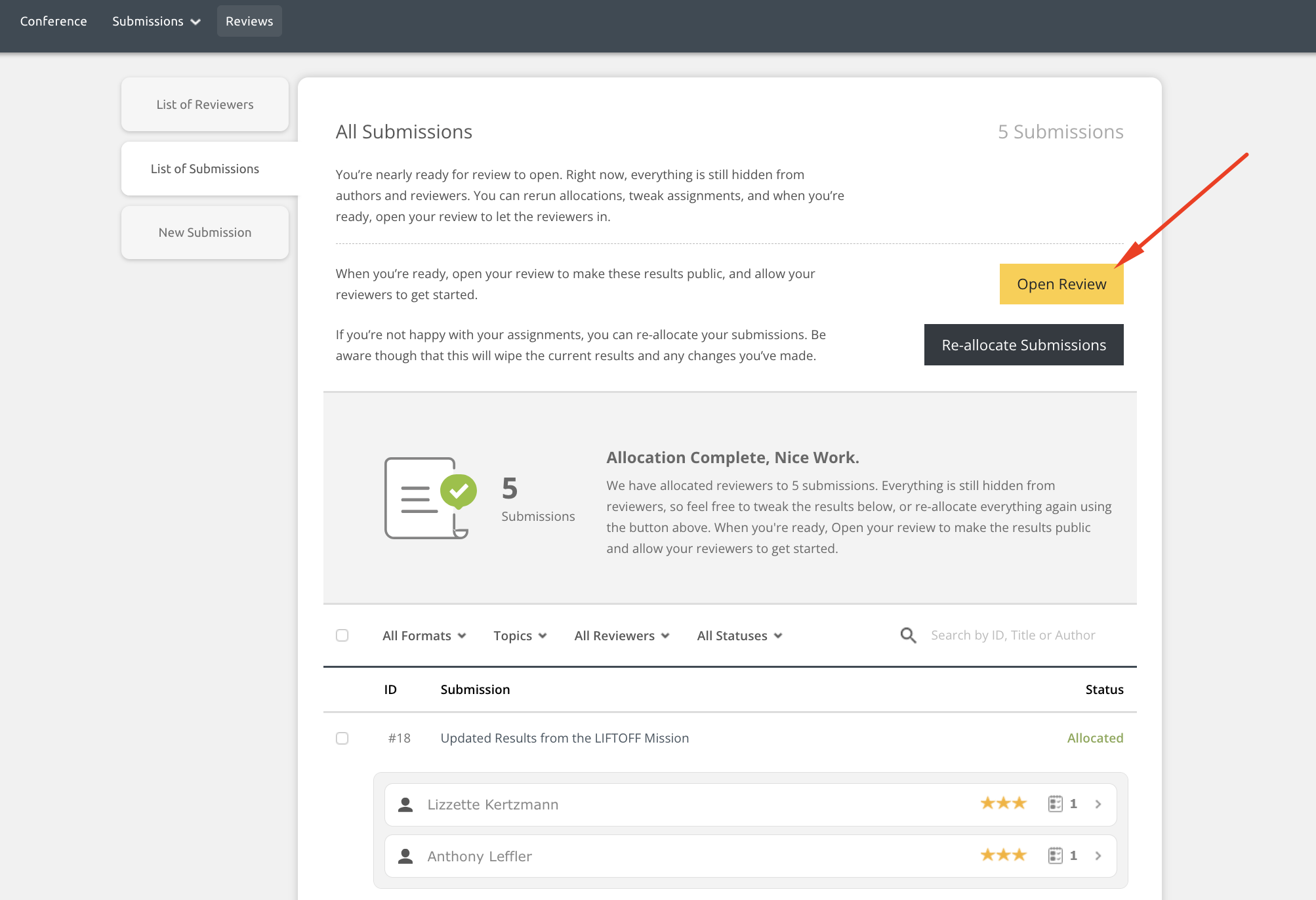Click checklist icon in Anthony Leffler row

pyautogui.click(x=1055, y=855)
